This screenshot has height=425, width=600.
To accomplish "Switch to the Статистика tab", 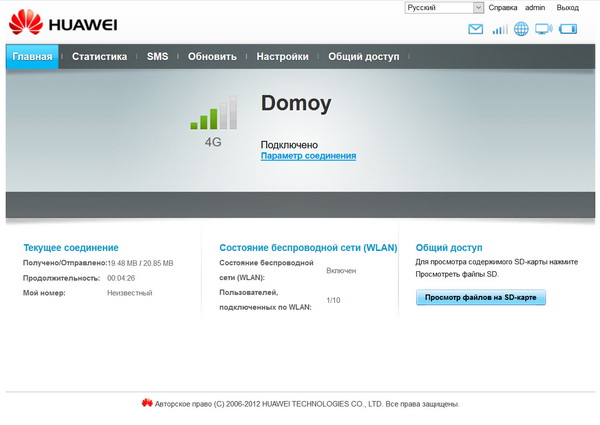I will (x=99, y=57).
